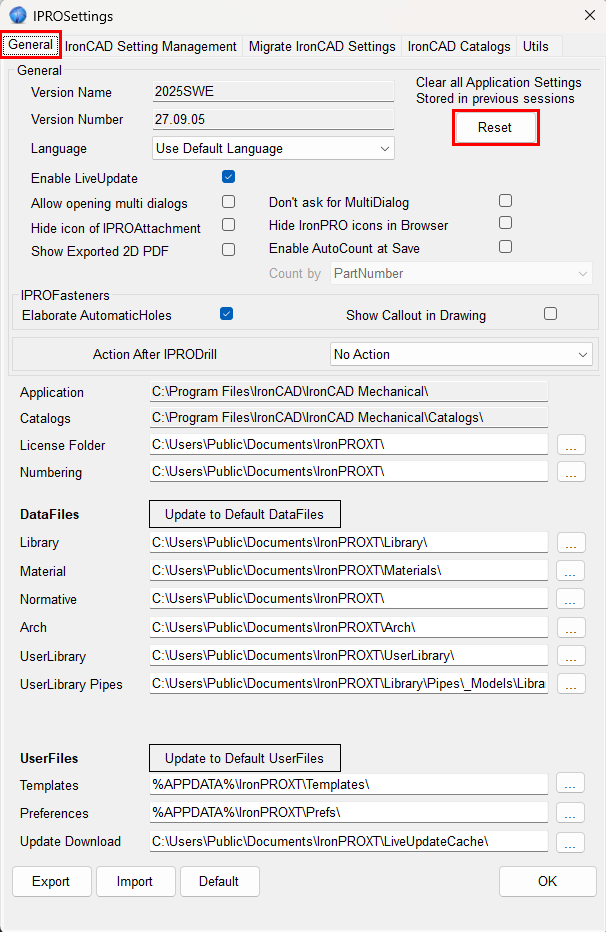Open the Library folder browse button
The height and width of the screenshot is (932, 606).
tap(570, 543)
